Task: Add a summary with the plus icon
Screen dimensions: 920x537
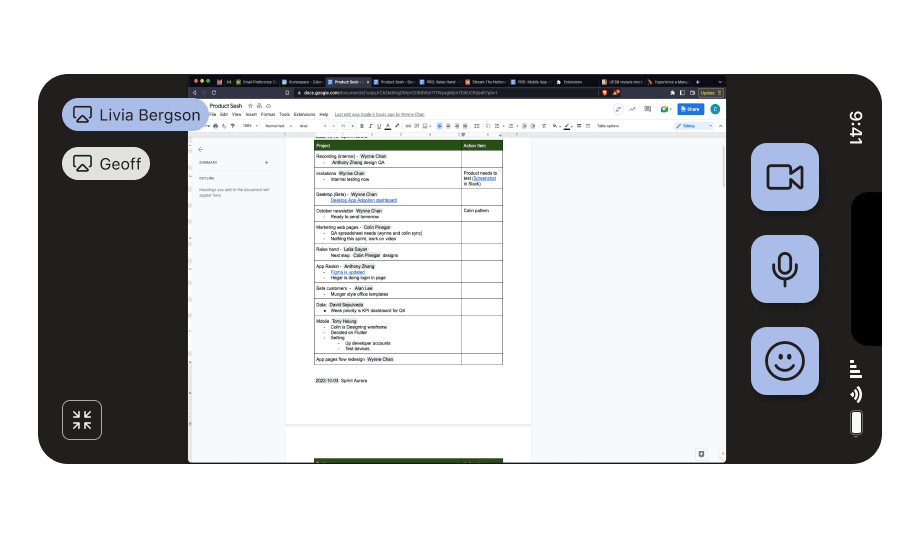Action: [266, 162]
